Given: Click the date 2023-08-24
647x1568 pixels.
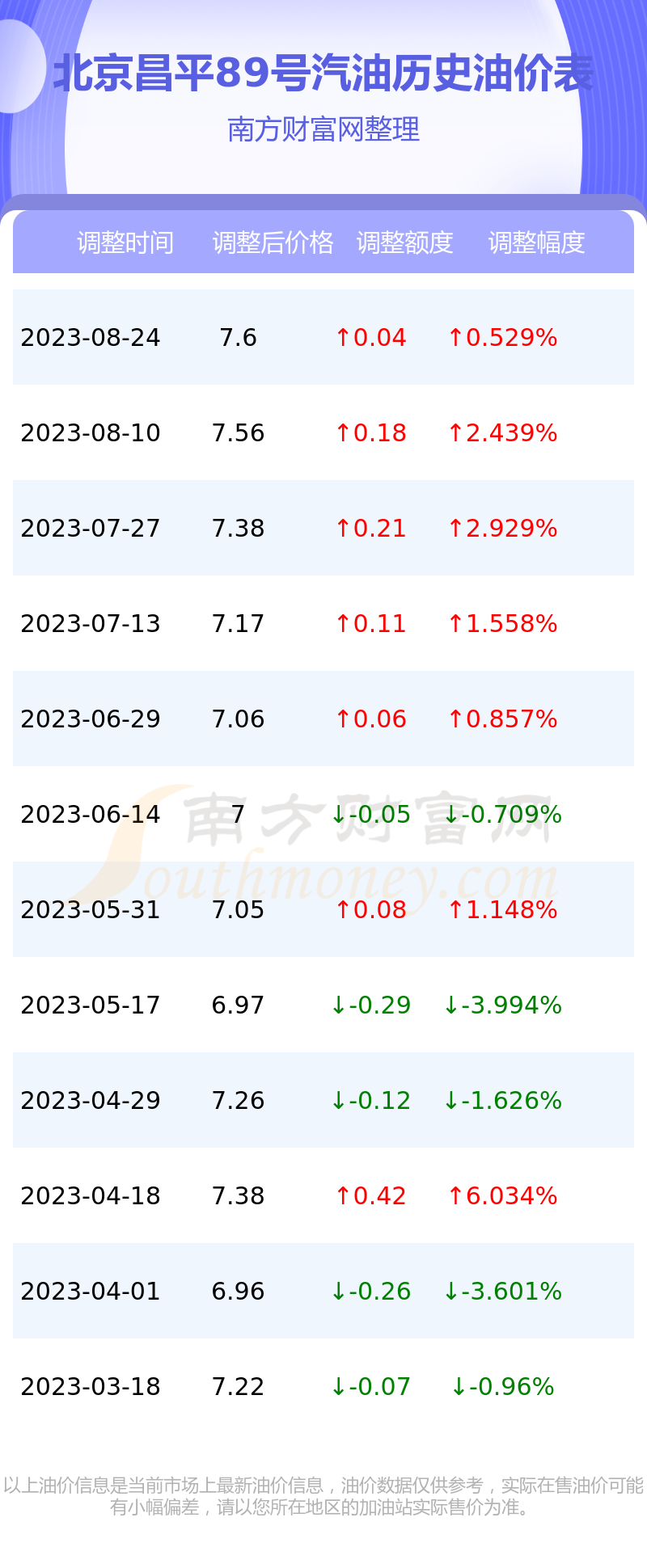Looking at the screenshot, I should (x=91, y=338).
